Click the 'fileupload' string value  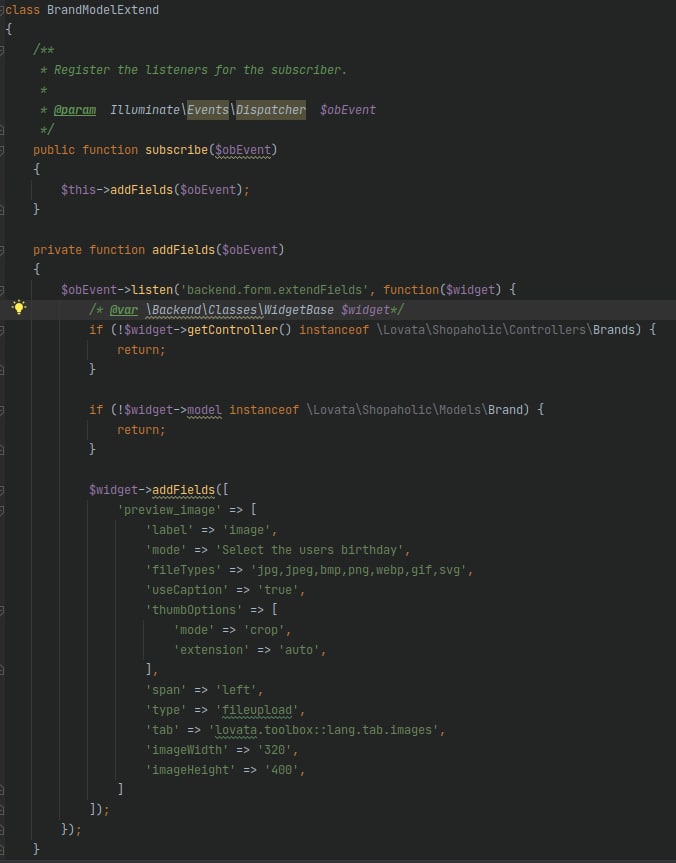[257, 710]
